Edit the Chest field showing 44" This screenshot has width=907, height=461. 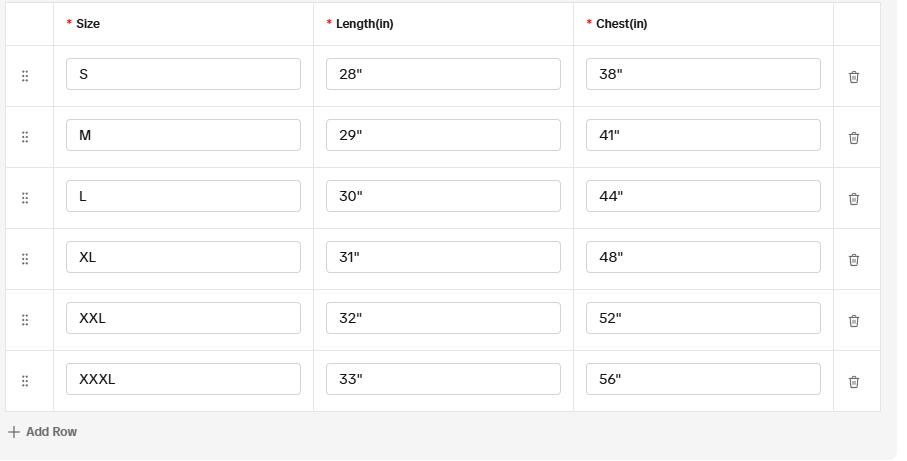[703, 196]
